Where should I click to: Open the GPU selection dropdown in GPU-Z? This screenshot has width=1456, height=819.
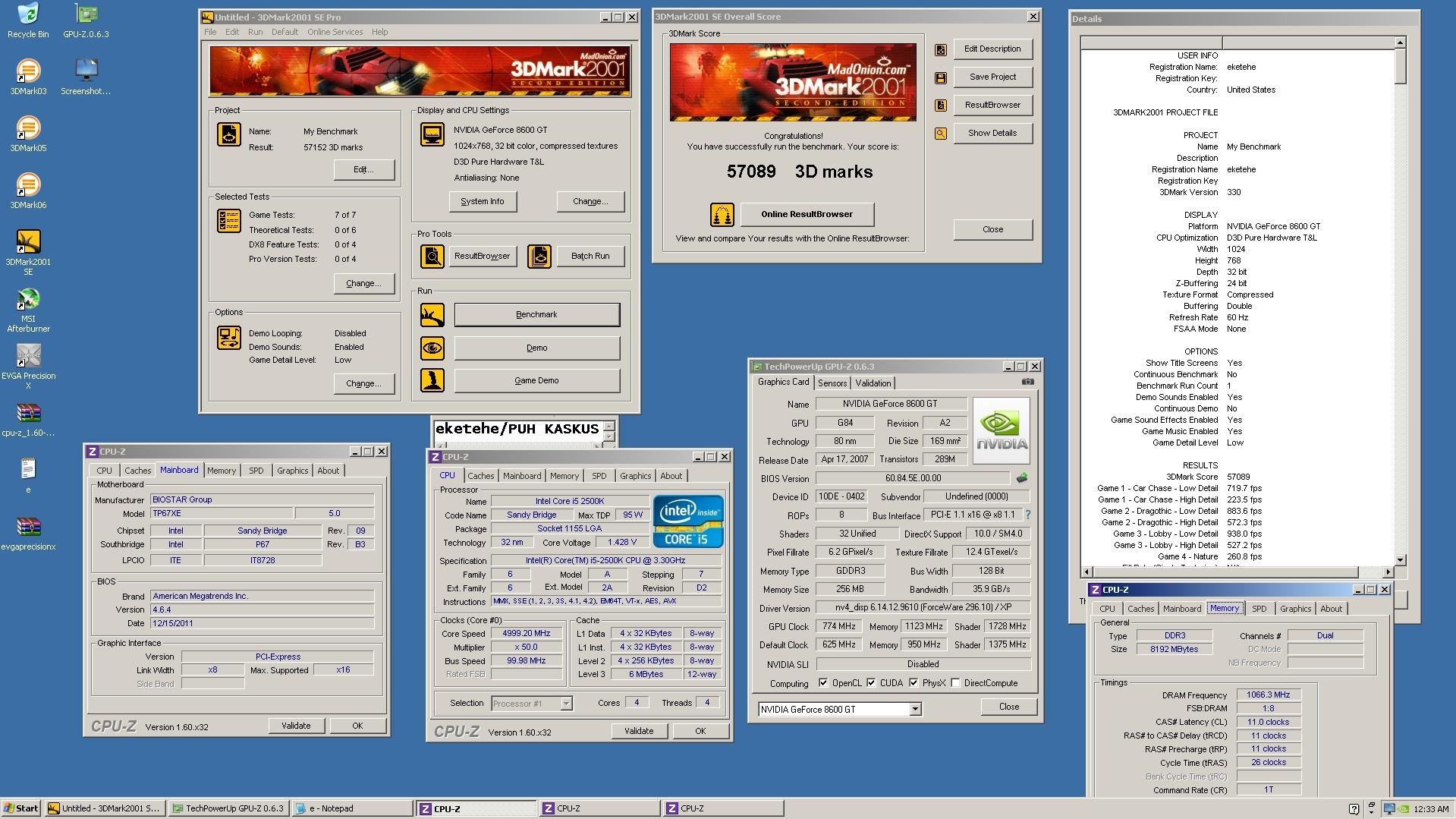pyautogui.click(x=915, y=710)
